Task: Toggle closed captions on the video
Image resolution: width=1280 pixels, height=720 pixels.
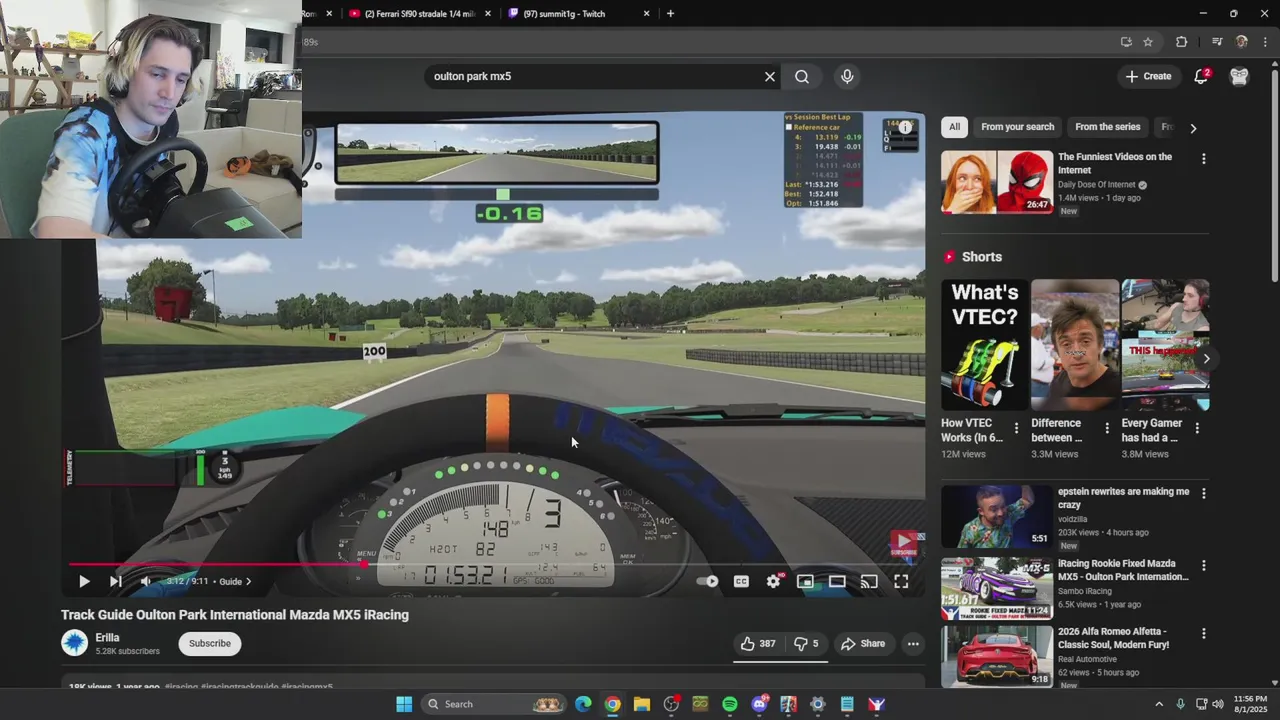Action: [x=741, y=581]
